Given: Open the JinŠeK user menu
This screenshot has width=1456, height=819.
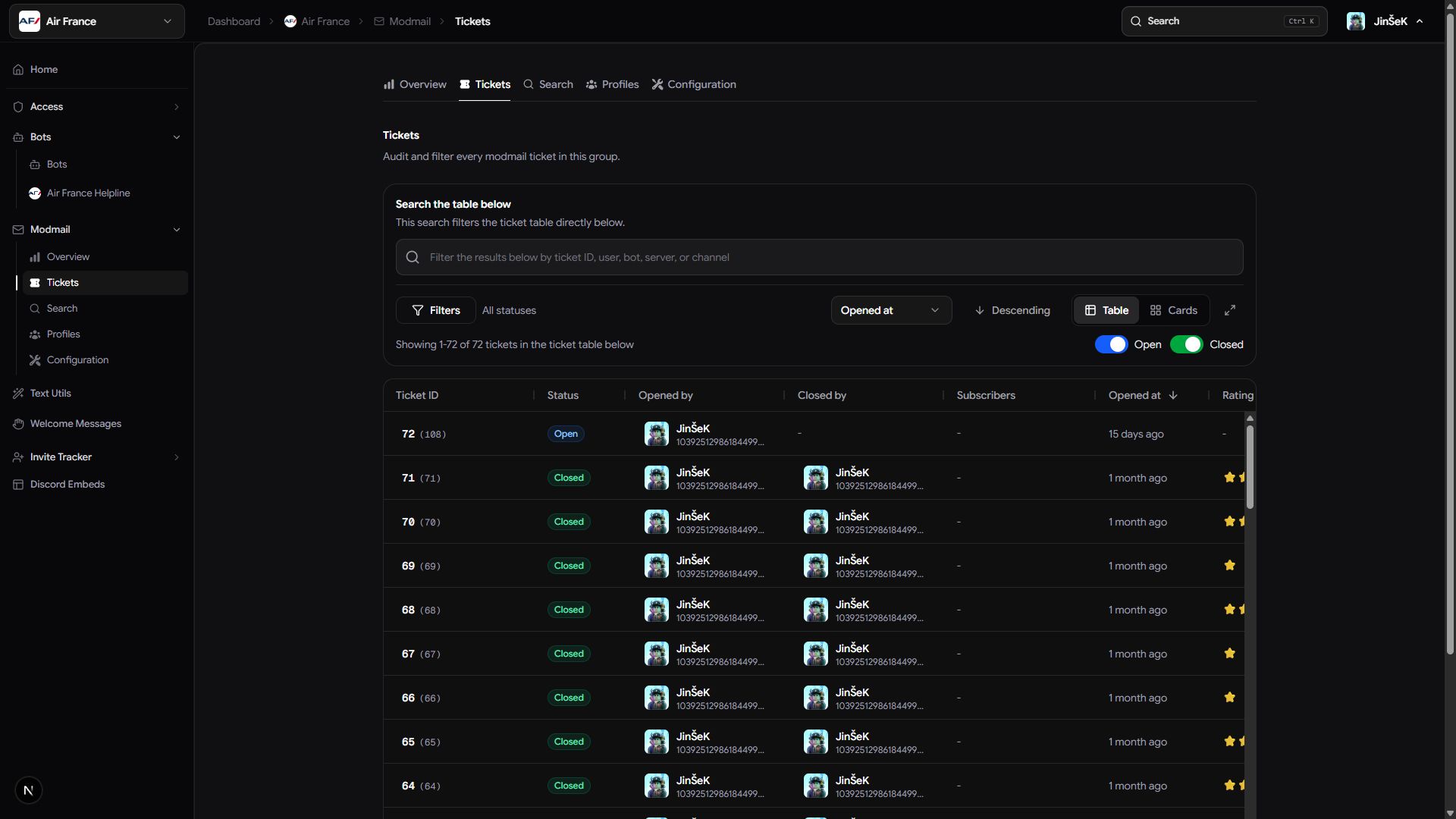Looking at the screenshot, I should coord(1385,21).
